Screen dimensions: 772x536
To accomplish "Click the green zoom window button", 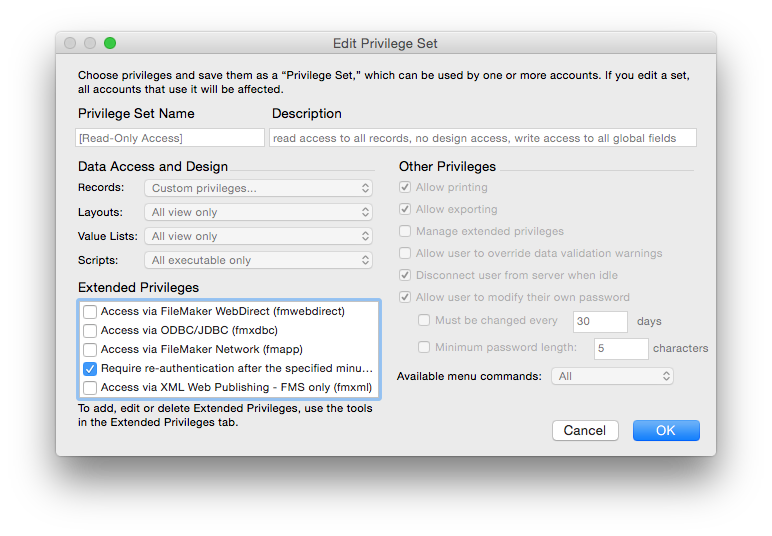I will point(110,43).
